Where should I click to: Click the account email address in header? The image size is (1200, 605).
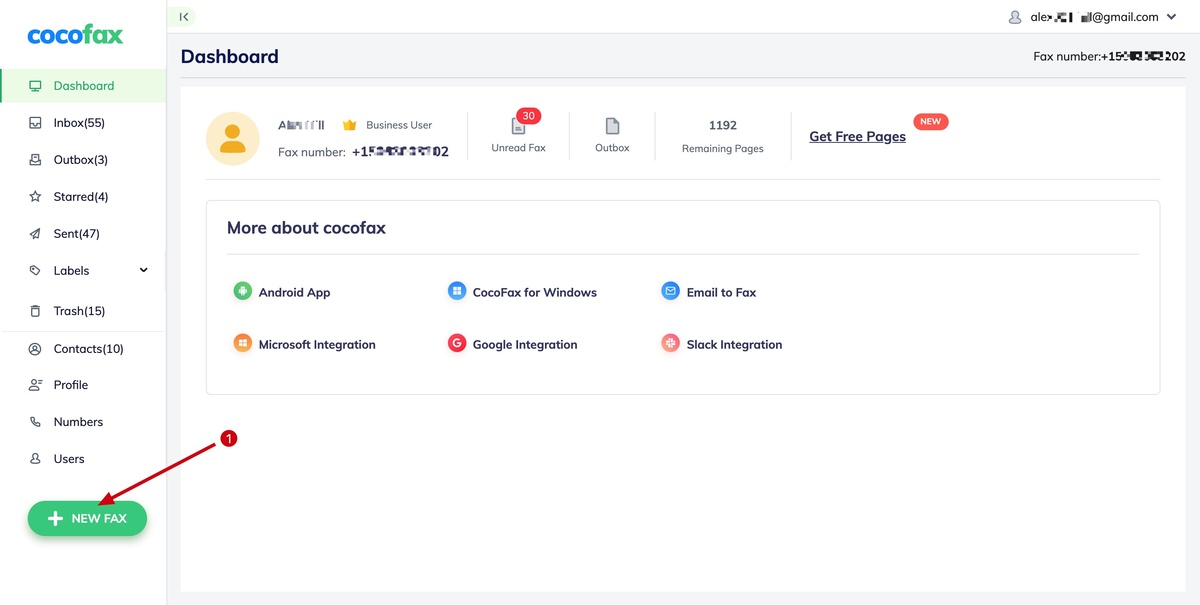click(x=1093, y=17)
